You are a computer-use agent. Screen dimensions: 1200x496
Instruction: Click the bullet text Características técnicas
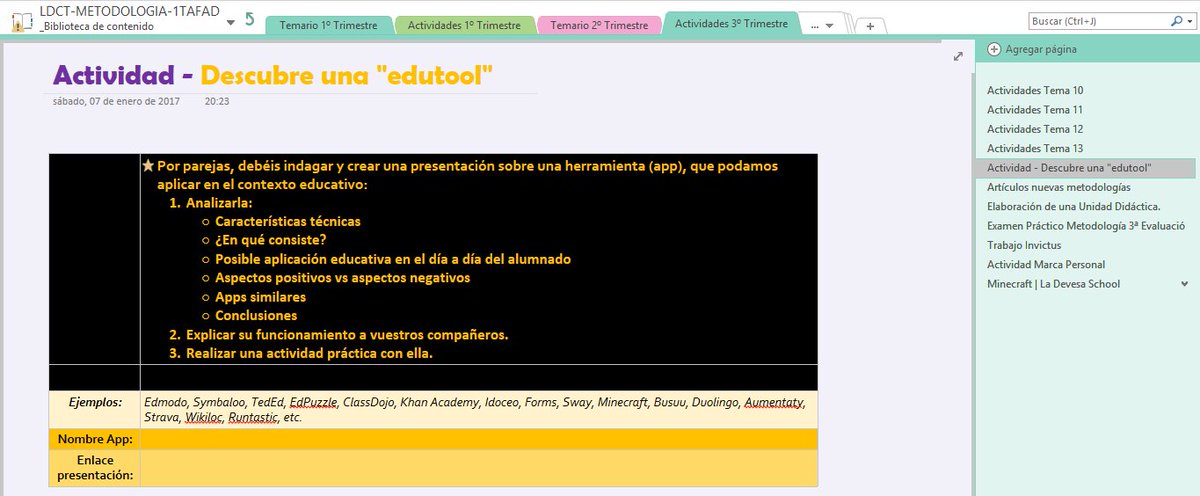pos(288,221)
